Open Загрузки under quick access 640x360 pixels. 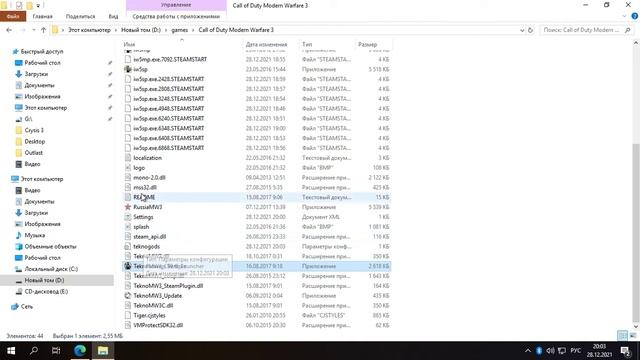[x=36, y=74]
